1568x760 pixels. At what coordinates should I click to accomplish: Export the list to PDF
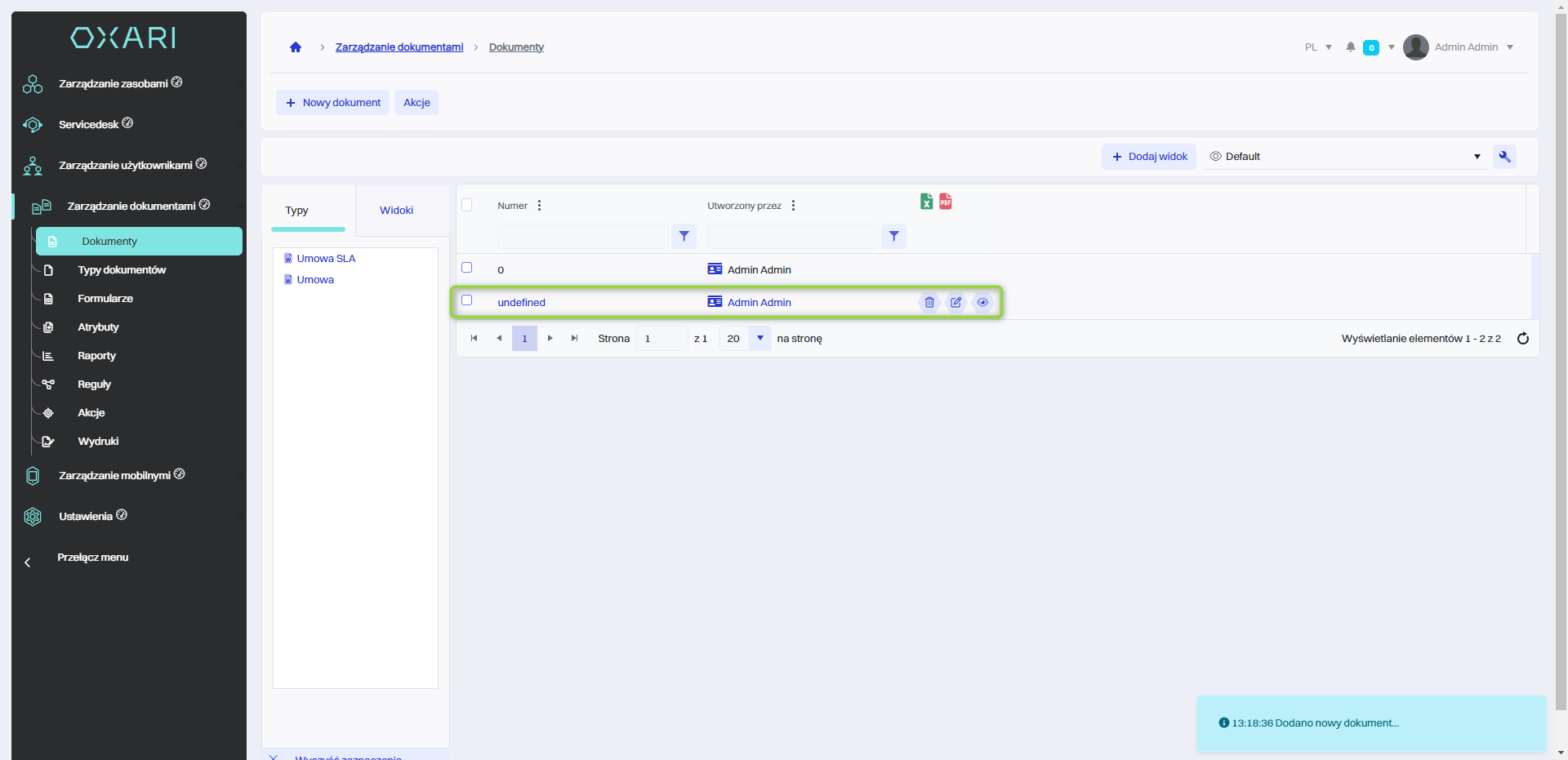pos(946,202)
